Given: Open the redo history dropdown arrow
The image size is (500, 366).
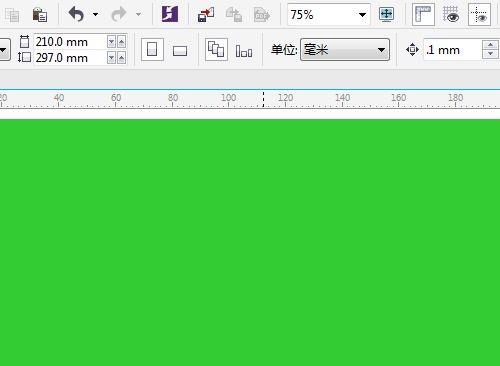Looking at the screenshot, I should pos(138,14).
